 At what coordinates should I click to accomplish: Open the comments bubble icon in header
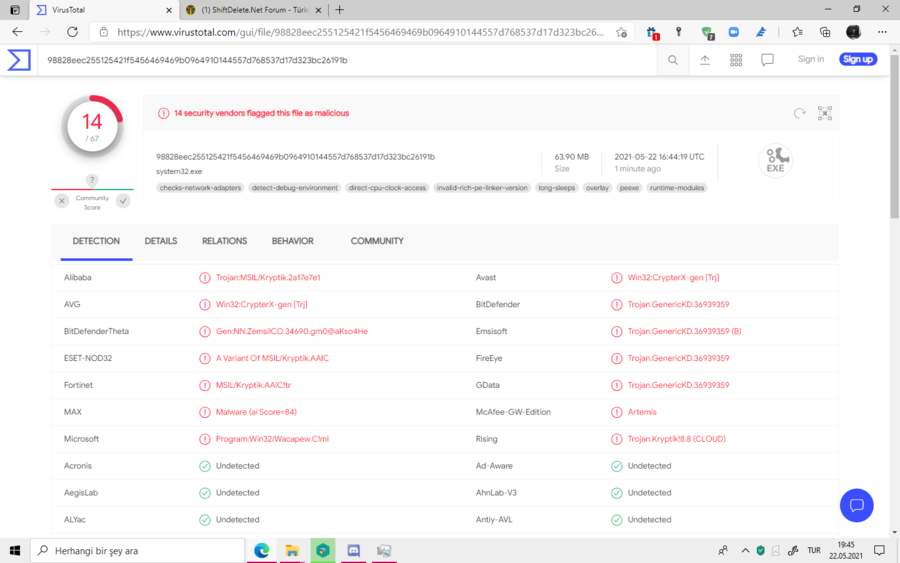click(767, 60)
